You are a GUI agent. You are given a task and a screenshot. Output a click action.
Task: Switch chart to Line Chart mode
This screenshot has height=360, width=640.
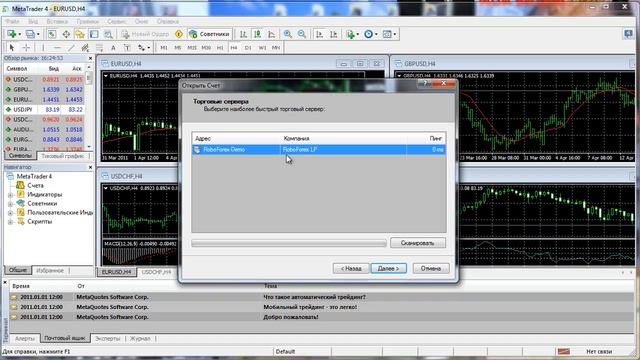coord(271,34)
